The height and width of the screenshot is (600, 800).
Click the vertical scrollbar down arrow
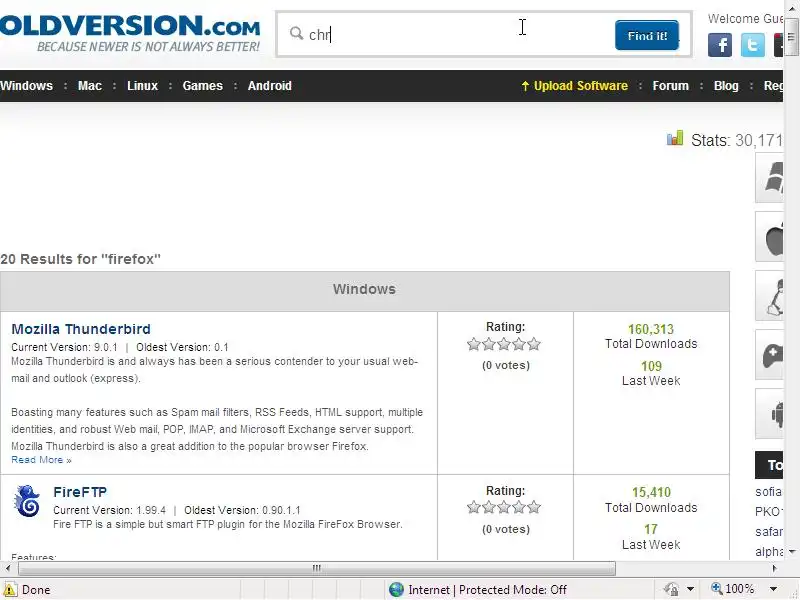click(x=792, y=552)
